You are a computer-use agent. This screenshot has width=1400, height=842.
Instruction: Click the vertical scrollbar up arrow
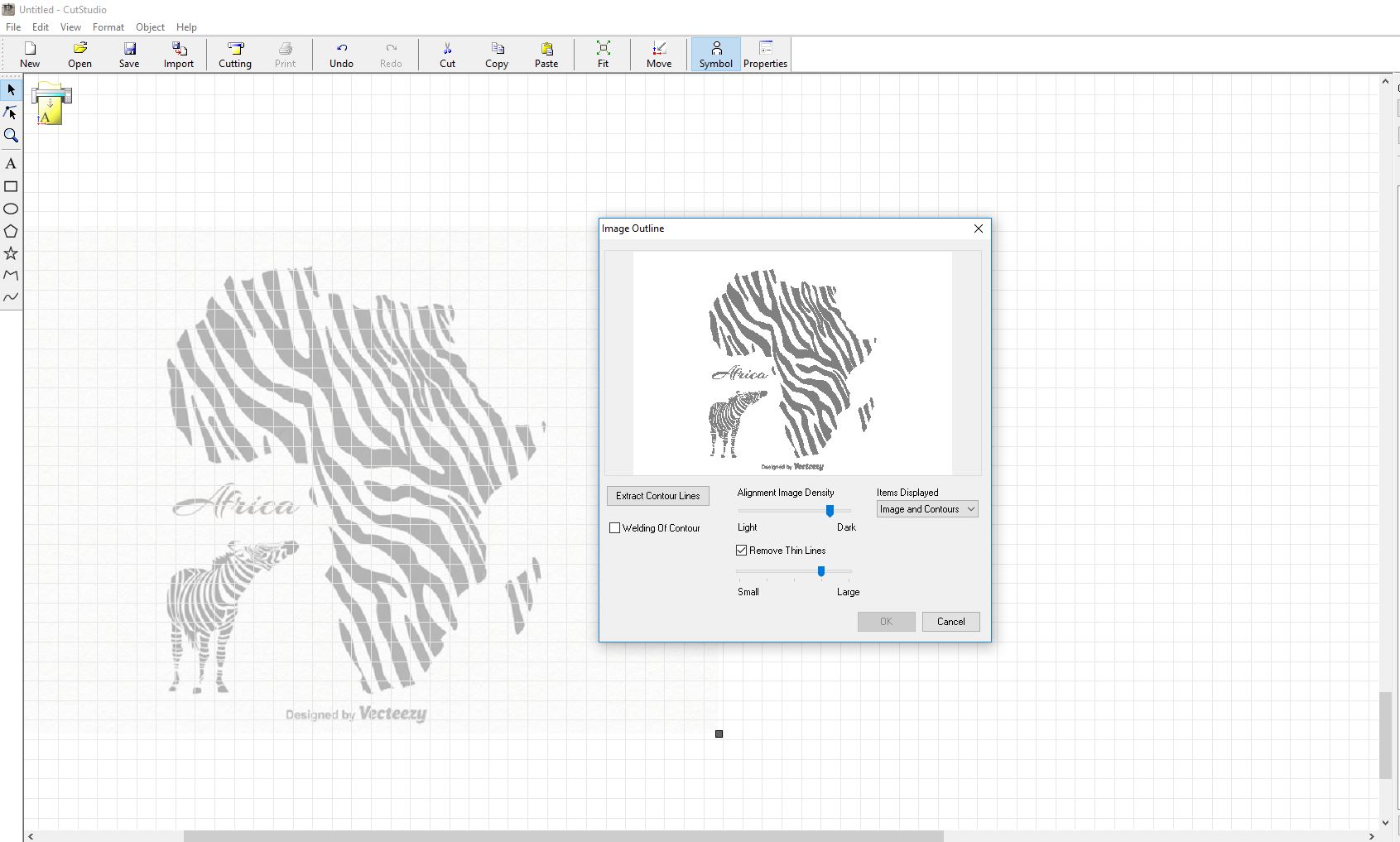pyautogui.click(x=1385, y=82)
